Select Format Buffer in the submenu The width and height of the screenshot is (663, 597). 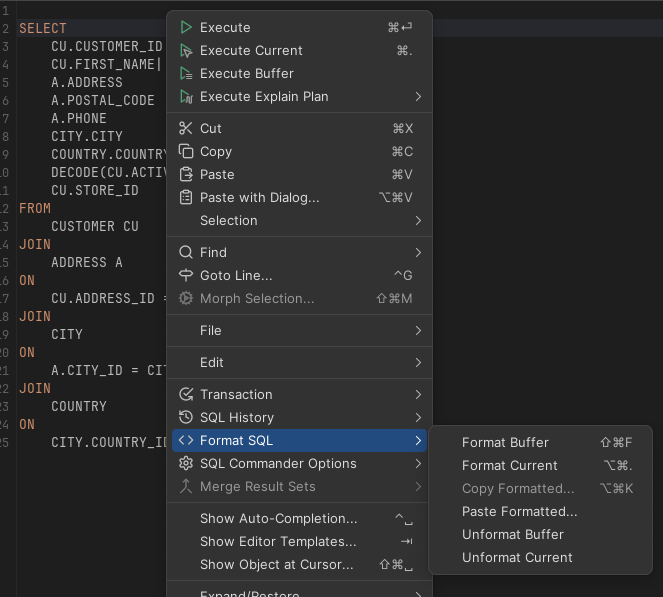(x=505, y=442)
